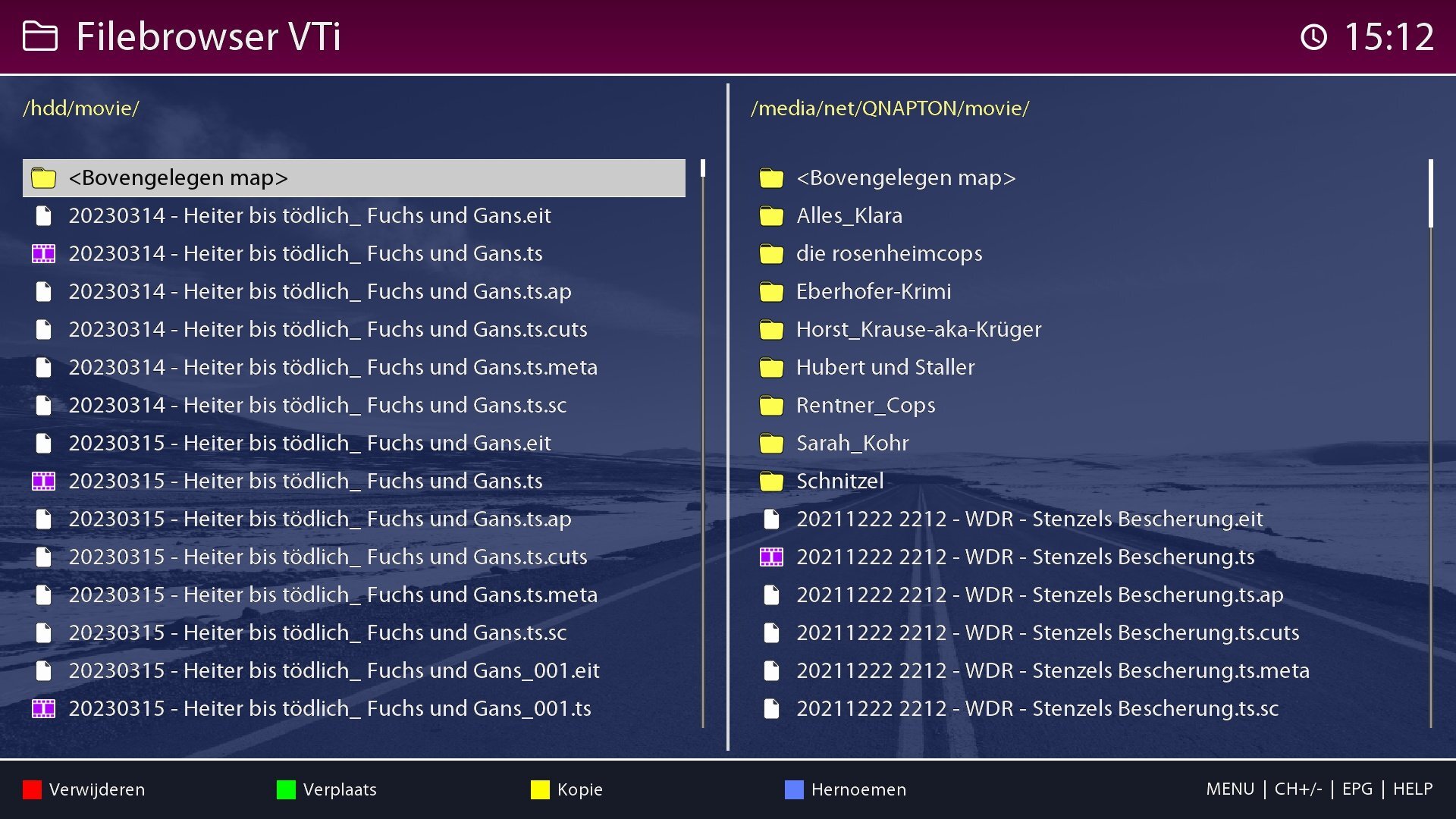
Task: Open the die rosenheimcops folder
Action: click(x=889, y=253)
